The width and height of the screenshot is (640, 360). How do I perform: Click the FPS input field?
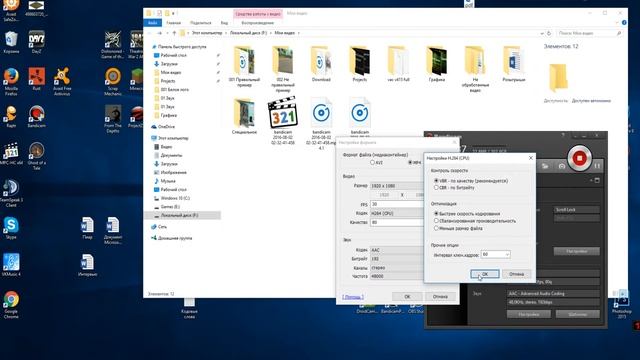397,204
